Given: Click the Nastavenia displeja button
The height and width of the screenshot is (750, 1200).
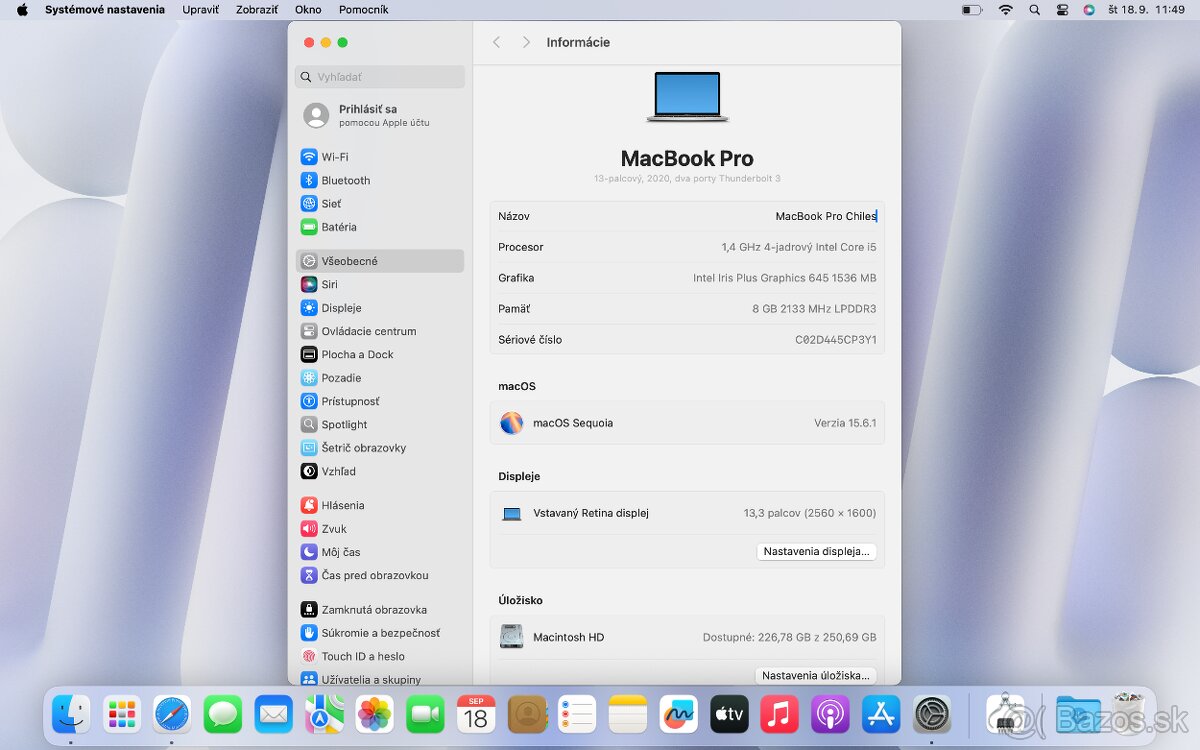Looking at the screenshot, I should point(816,551).
